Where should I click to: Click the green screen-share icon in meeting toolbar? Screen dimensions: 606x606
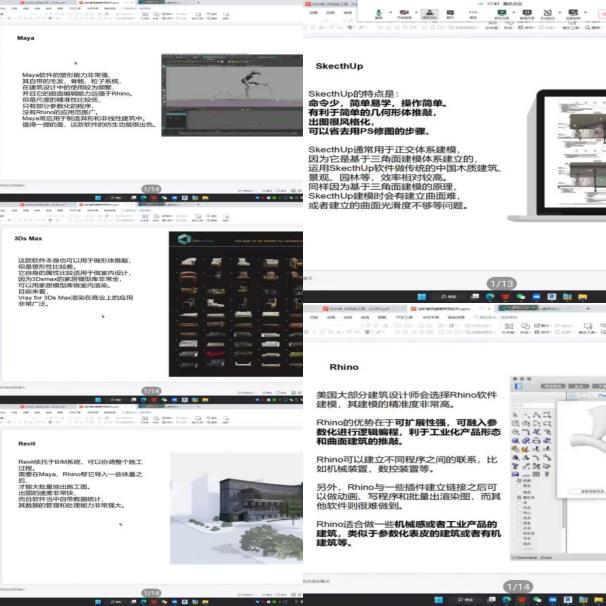pos(502,12)
